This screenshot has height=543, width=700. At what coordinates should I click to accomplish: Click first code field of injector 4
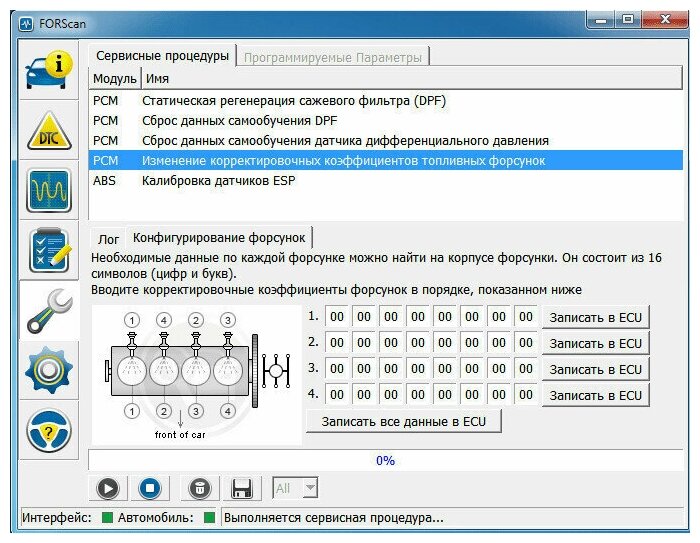pyautogui.click(x=337, y=395)
